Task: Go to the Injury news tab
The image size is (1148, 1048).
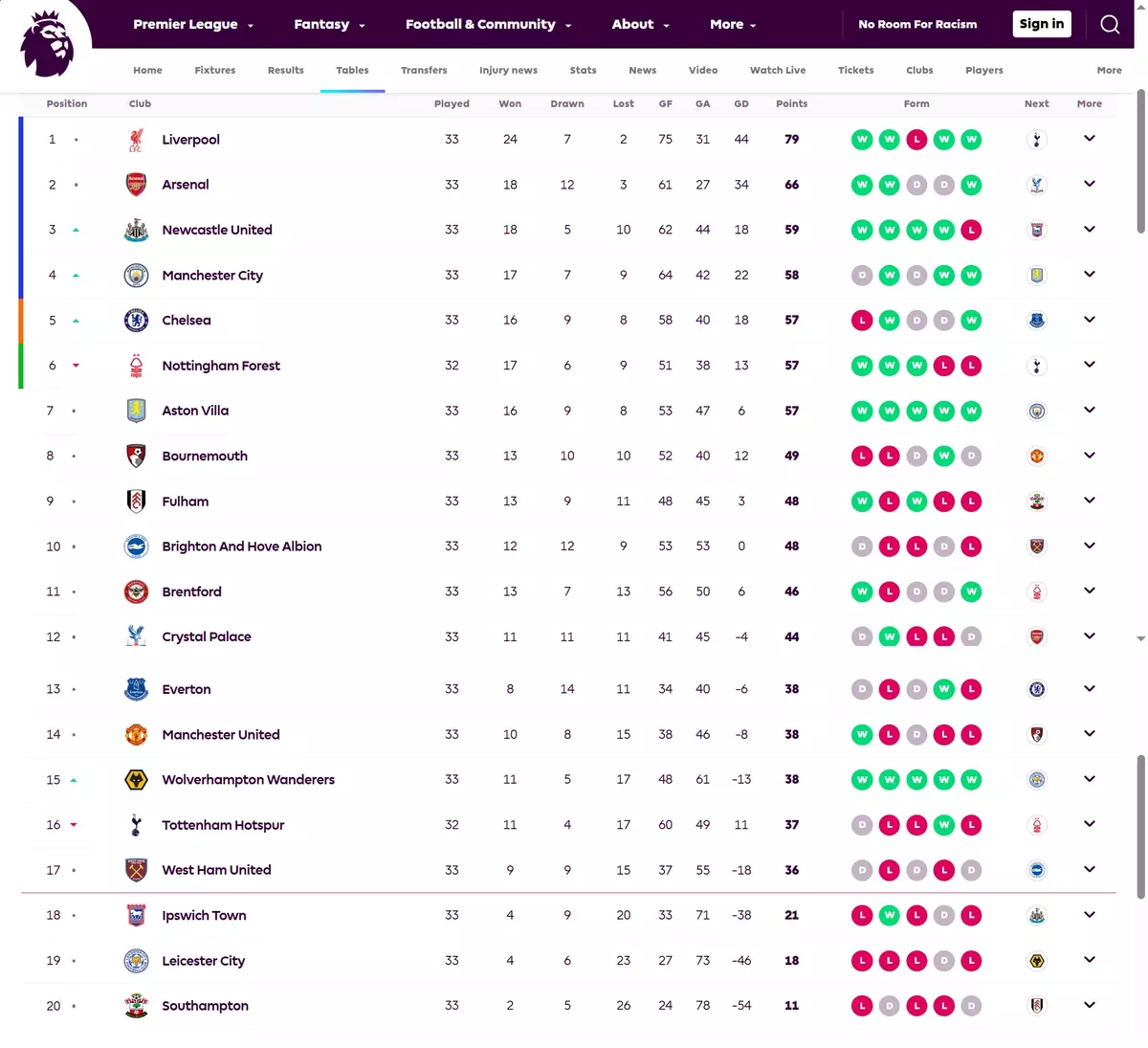Action: point(508,70)
